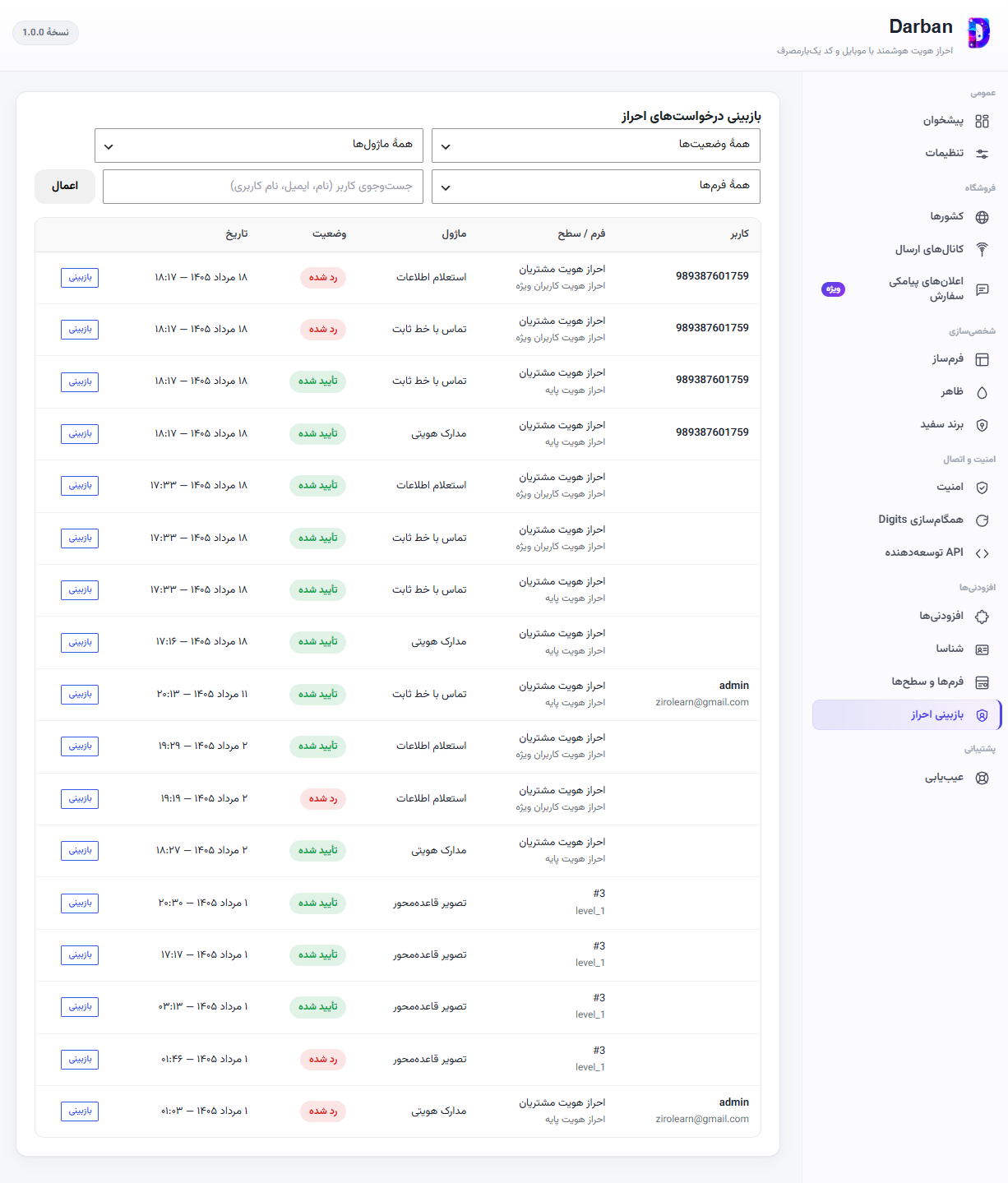
Task: Click the اعمال apply button
Action: click(65, 187)
